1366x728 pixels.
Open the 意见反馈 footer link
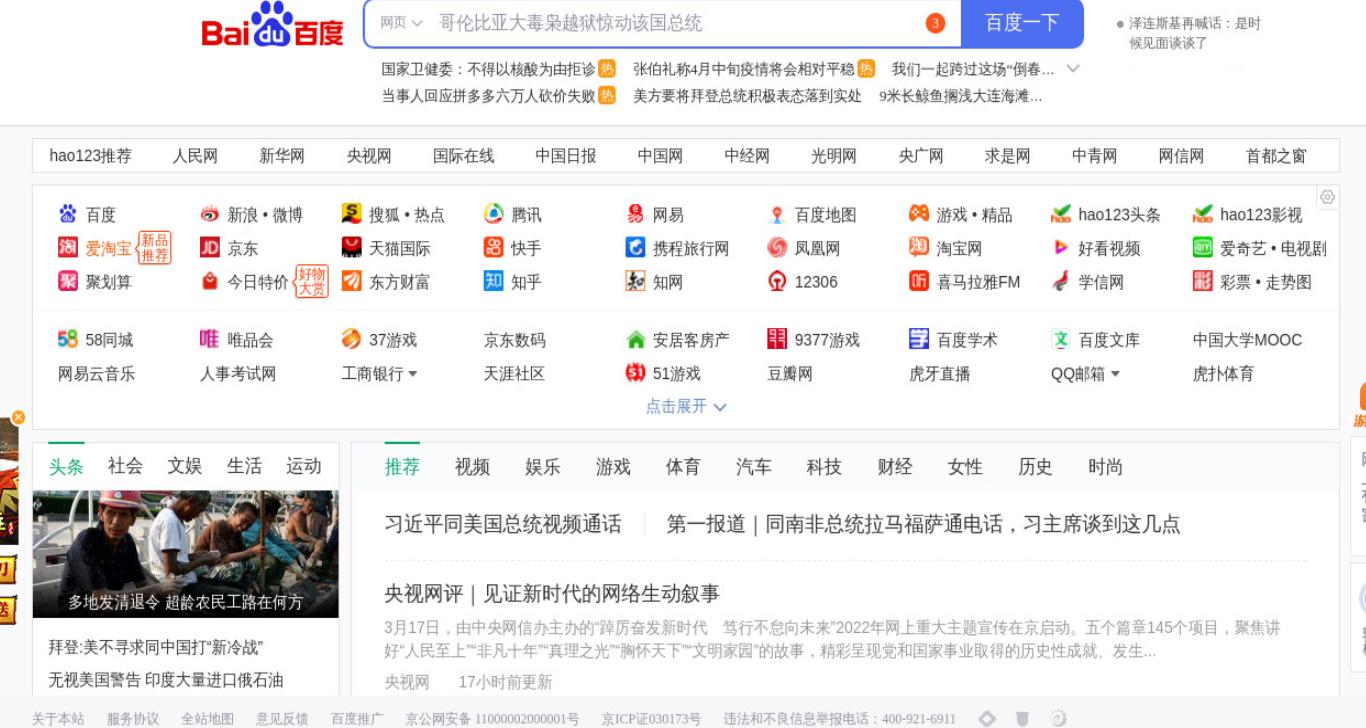tap(282, 719)
